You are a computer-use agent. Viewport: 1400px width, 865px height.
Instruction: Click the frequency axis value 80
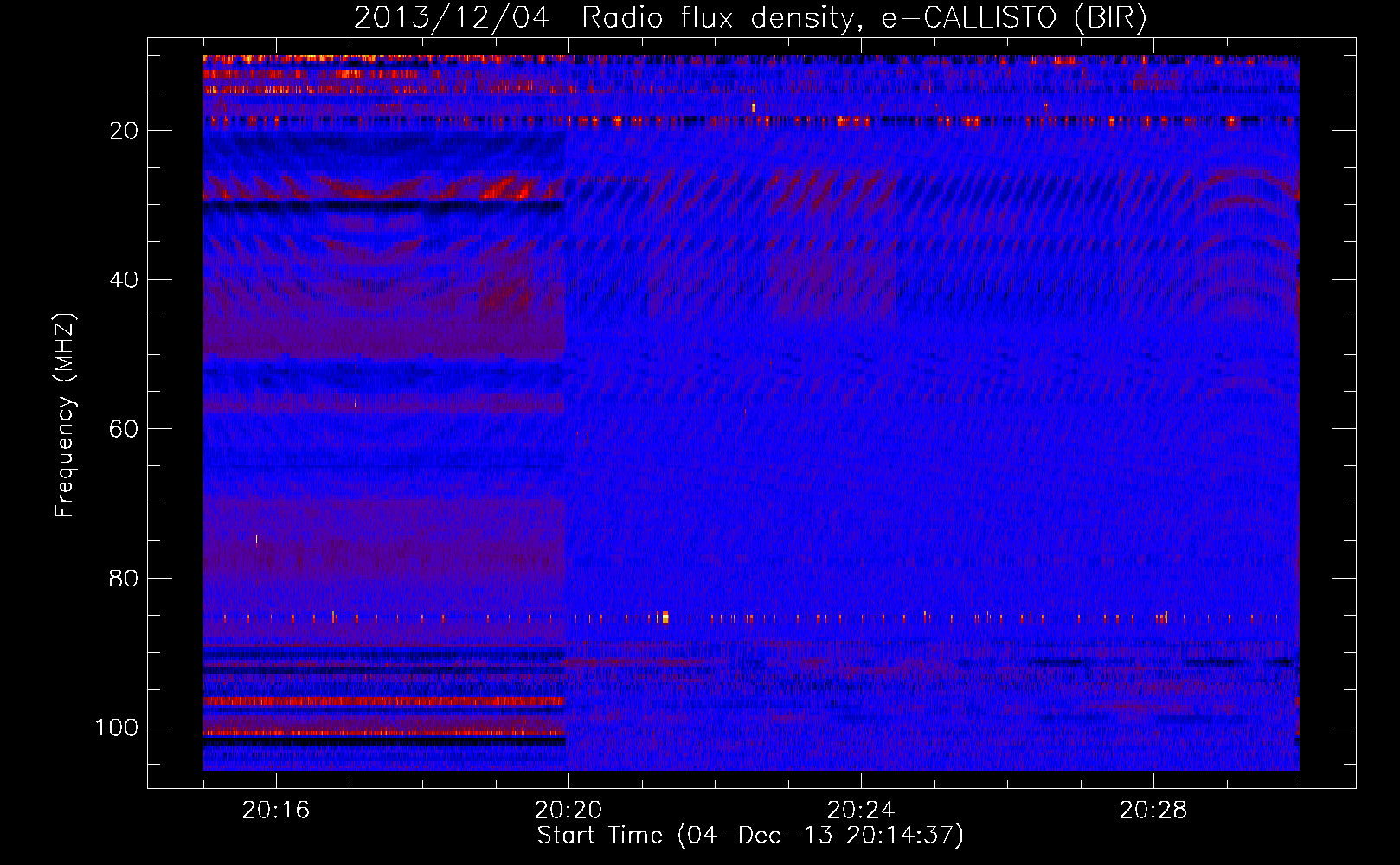(125, 579)
